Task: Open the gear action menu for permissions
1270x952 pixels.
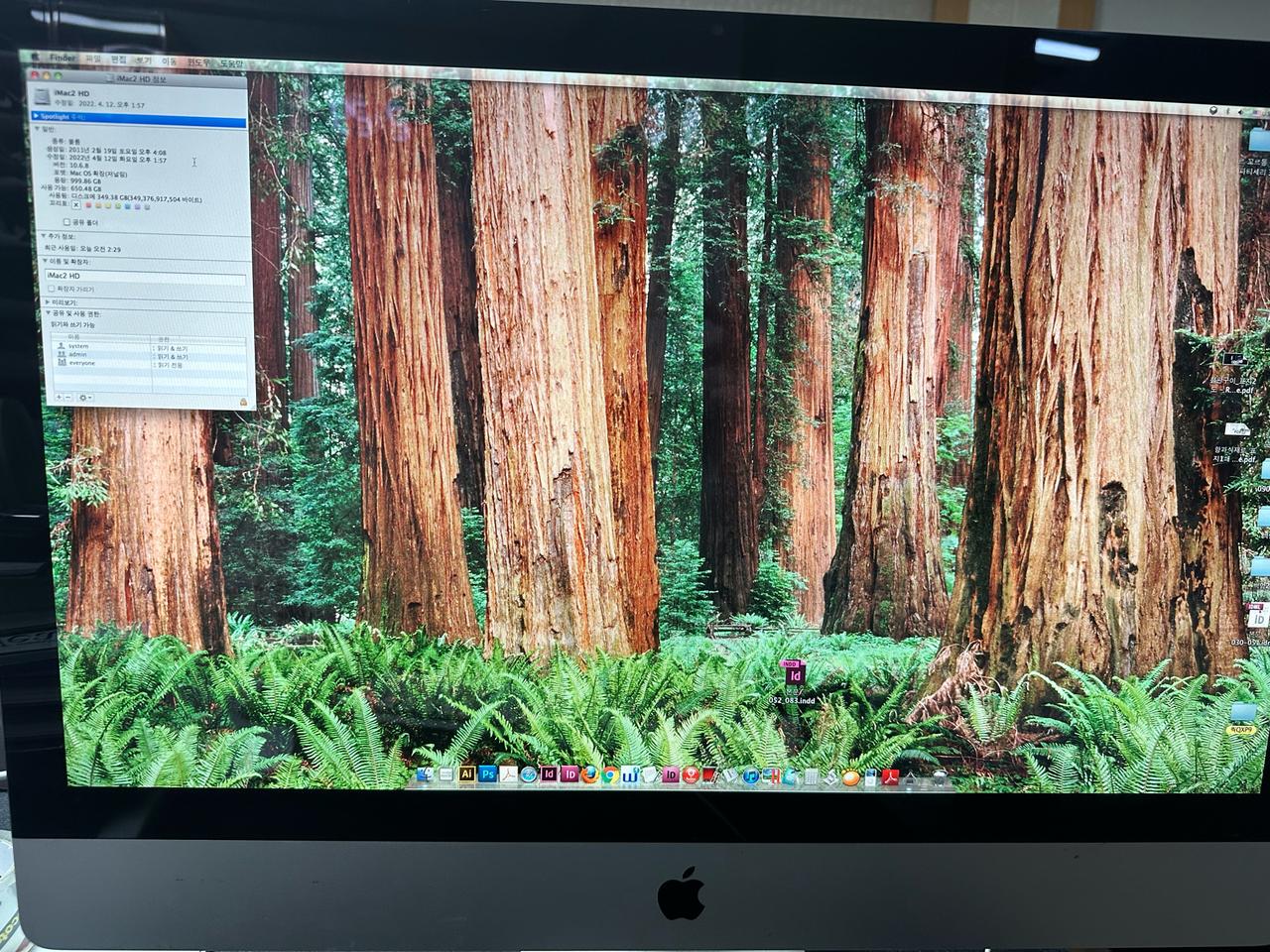Action: tap(84, 398)
